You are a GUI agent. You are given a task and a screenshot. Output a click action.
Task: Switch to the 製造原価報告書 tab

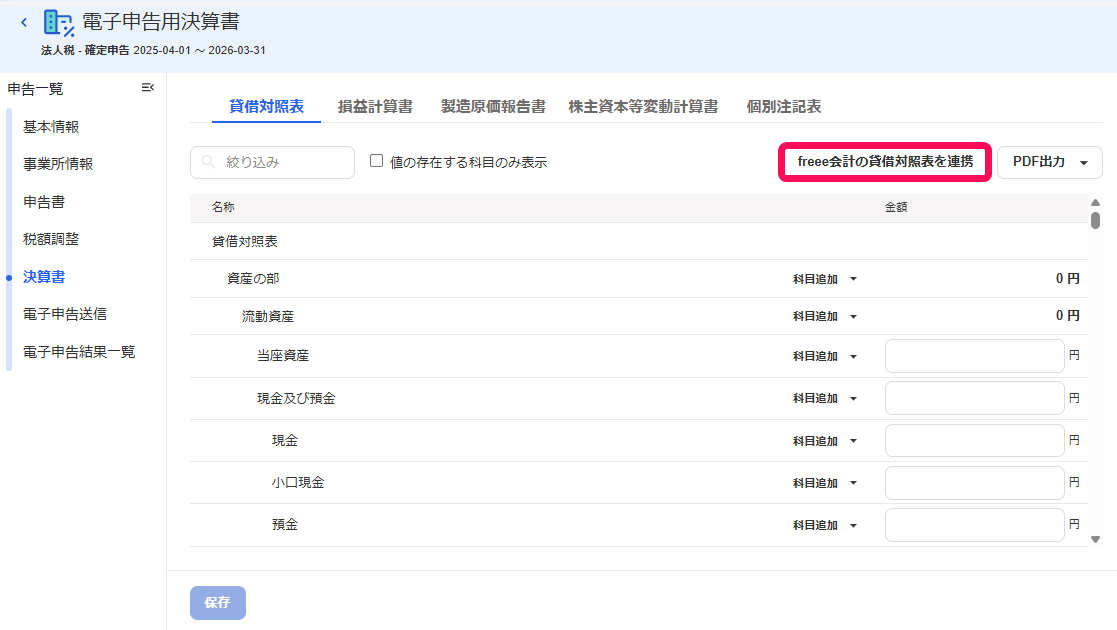click(x=493, y=107)
